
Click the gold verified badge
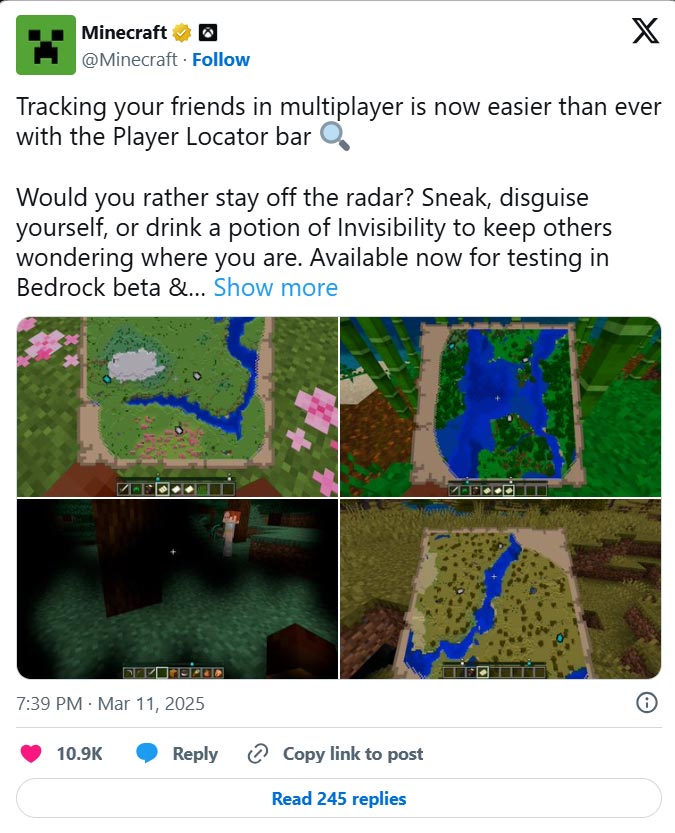(182, 33)
